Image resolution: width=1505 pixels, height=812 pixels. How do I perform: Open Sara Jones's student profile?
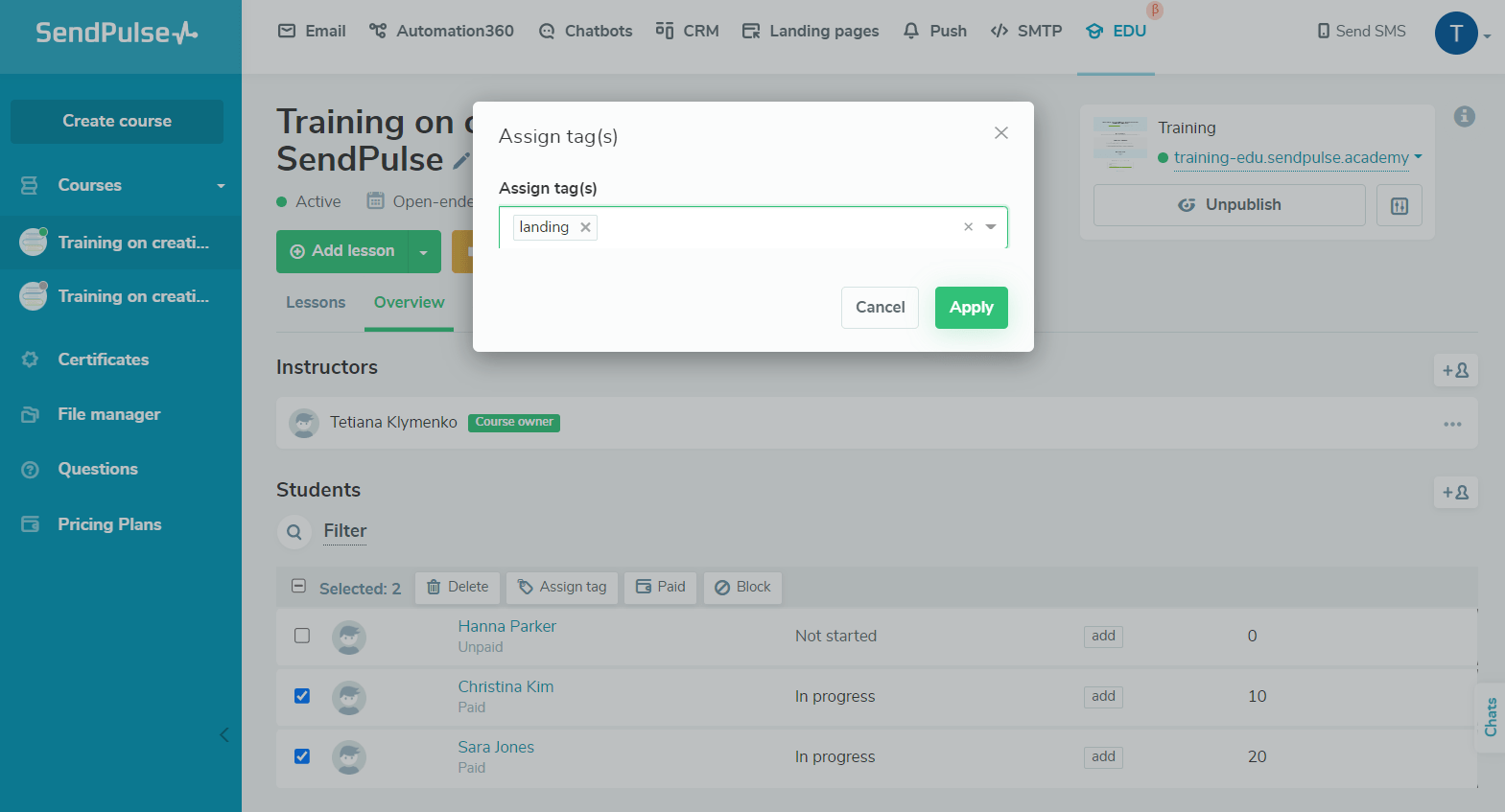coord(496,748)
